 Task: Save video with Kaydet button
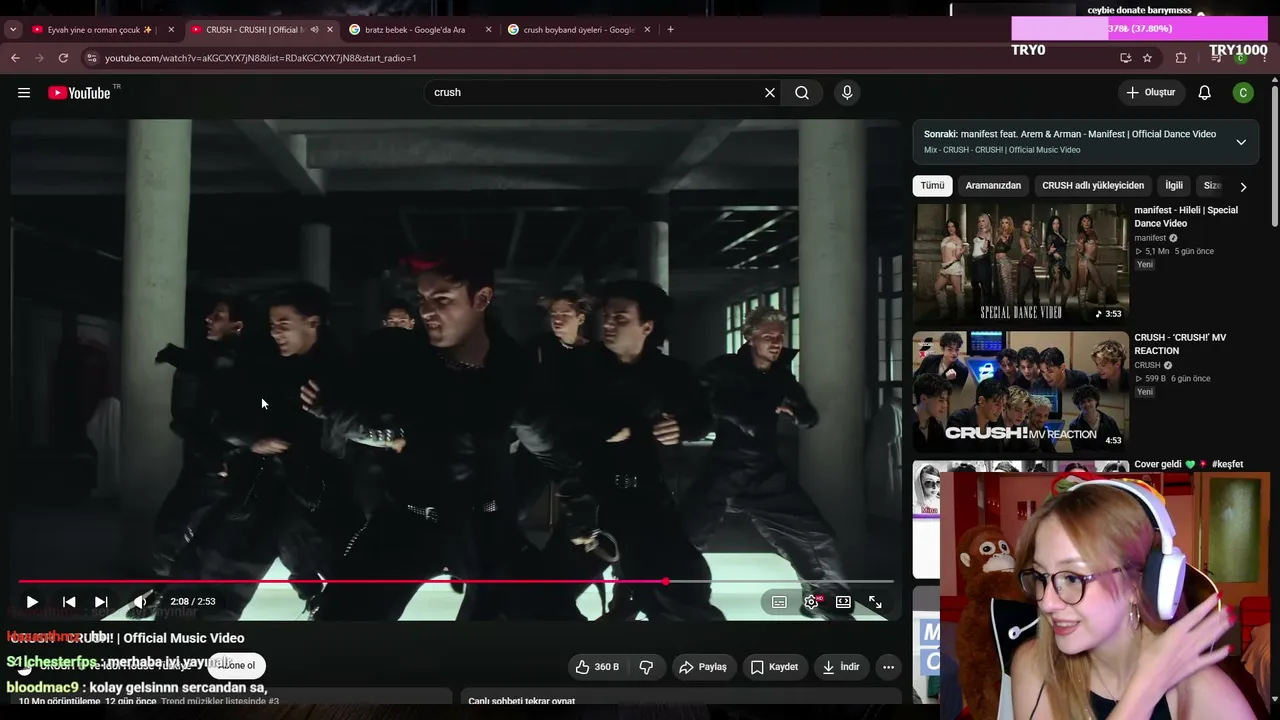(774, 667)
